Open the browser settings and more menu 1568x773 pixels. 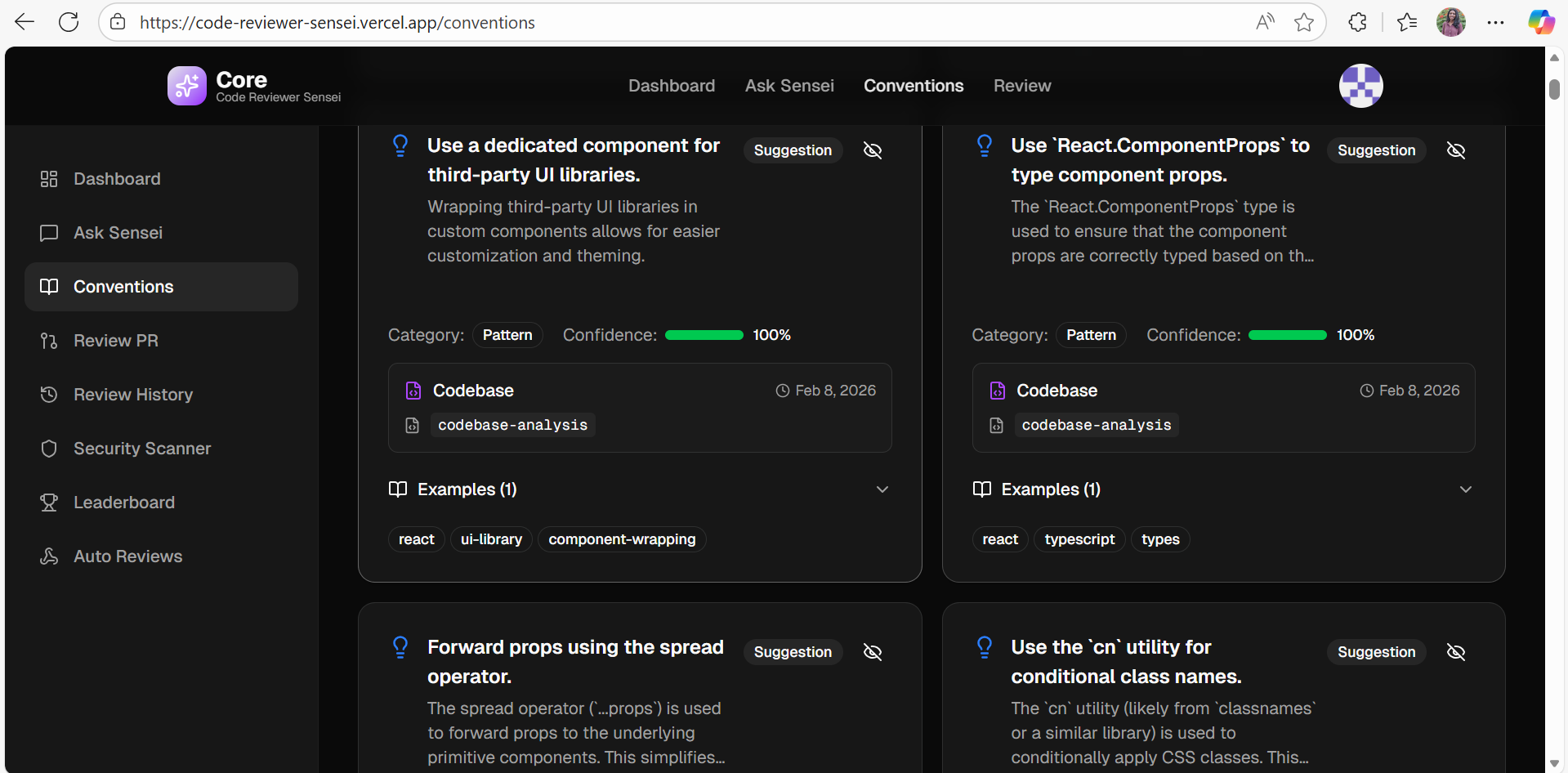point(1495,22)
